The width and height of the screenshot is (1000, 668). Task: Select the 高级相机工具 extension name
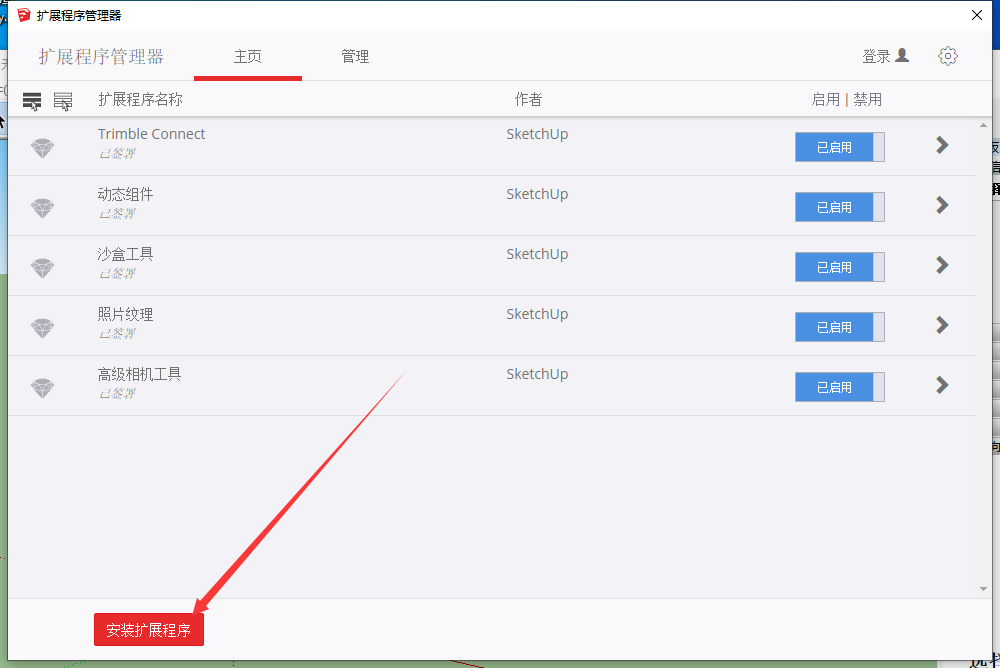click(140, 374)
